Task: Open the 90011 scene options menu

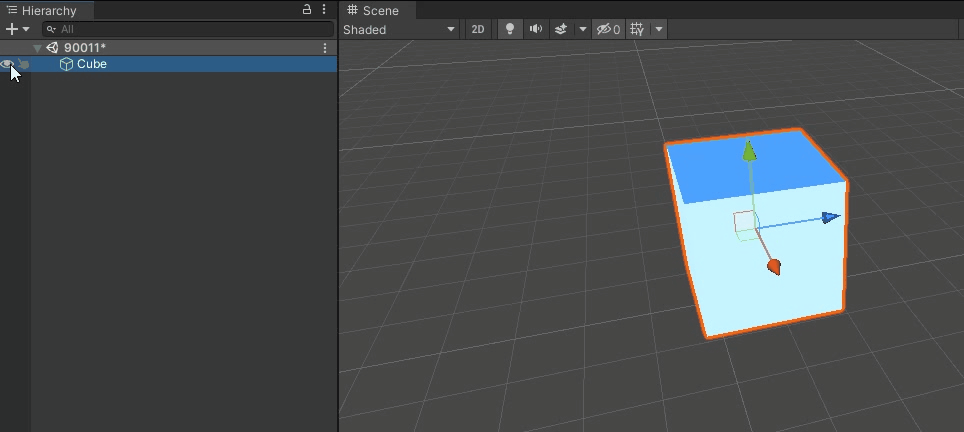Action: pyautogui.click(x=325, y=48)
